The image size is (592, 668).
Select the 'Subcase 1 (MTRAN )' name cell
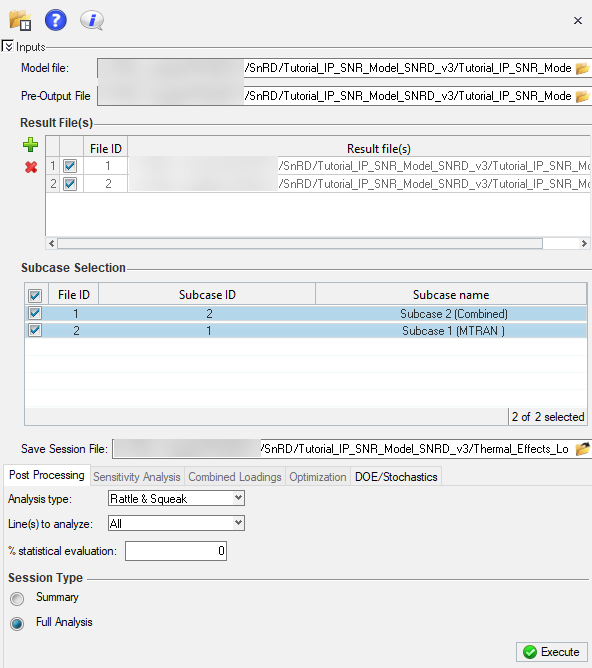tap(453, 331)
